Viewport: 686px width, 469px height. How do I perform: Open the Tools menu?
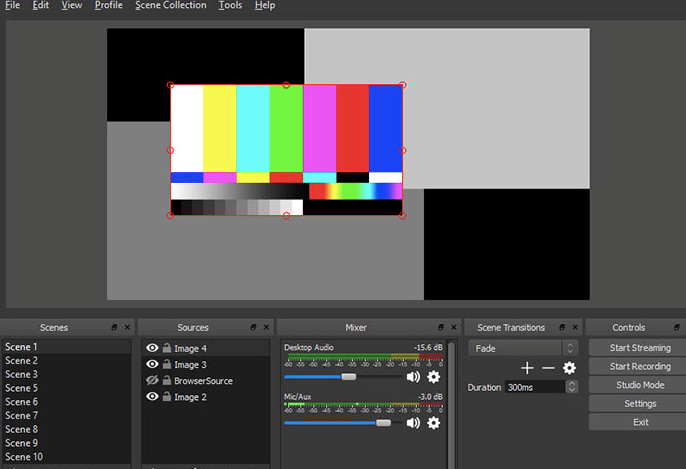tap(230, 5)
